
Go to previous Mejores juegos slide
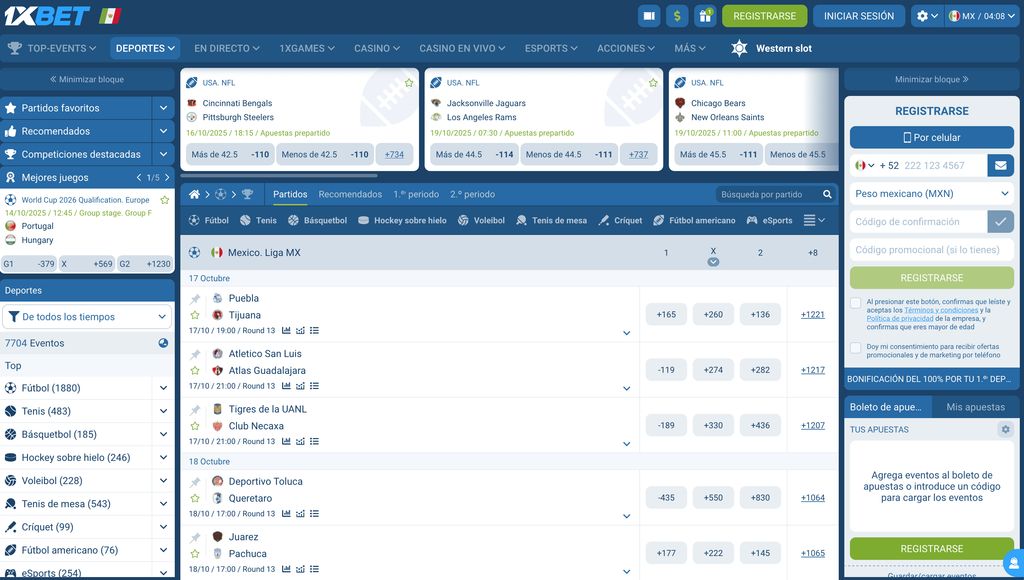click(138, 178)
